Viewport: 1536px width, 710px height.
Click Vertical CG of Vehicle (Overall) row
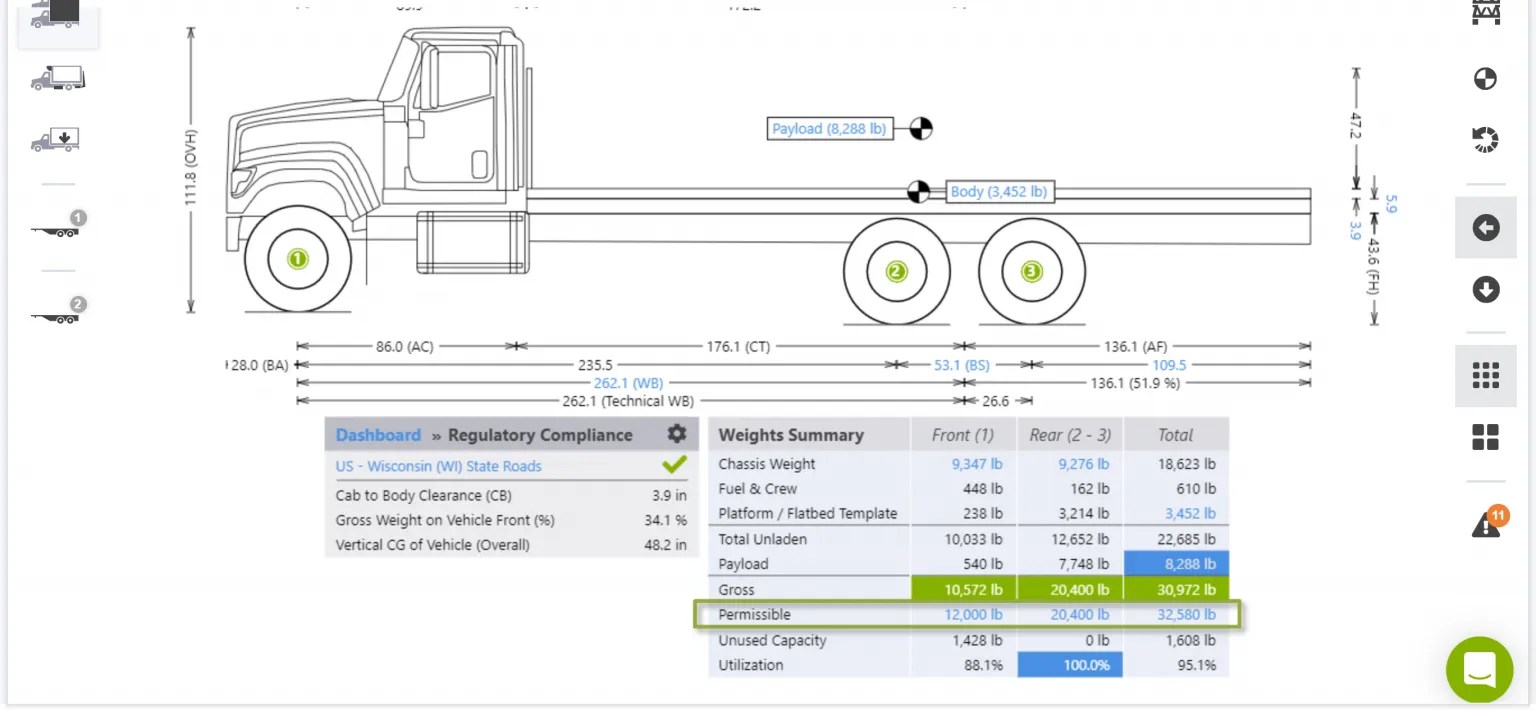click(x=511, y=545)
